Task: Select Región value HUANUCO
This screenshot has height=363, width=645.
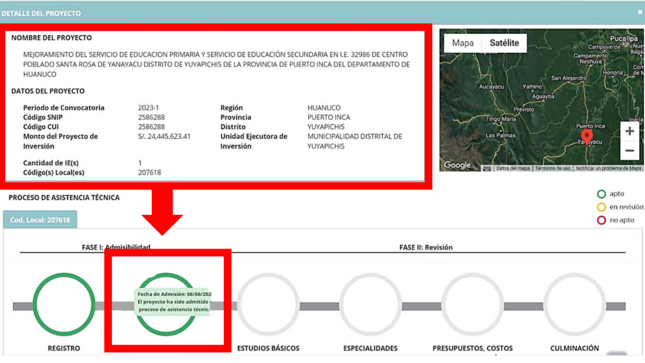Action: point(324,107)
